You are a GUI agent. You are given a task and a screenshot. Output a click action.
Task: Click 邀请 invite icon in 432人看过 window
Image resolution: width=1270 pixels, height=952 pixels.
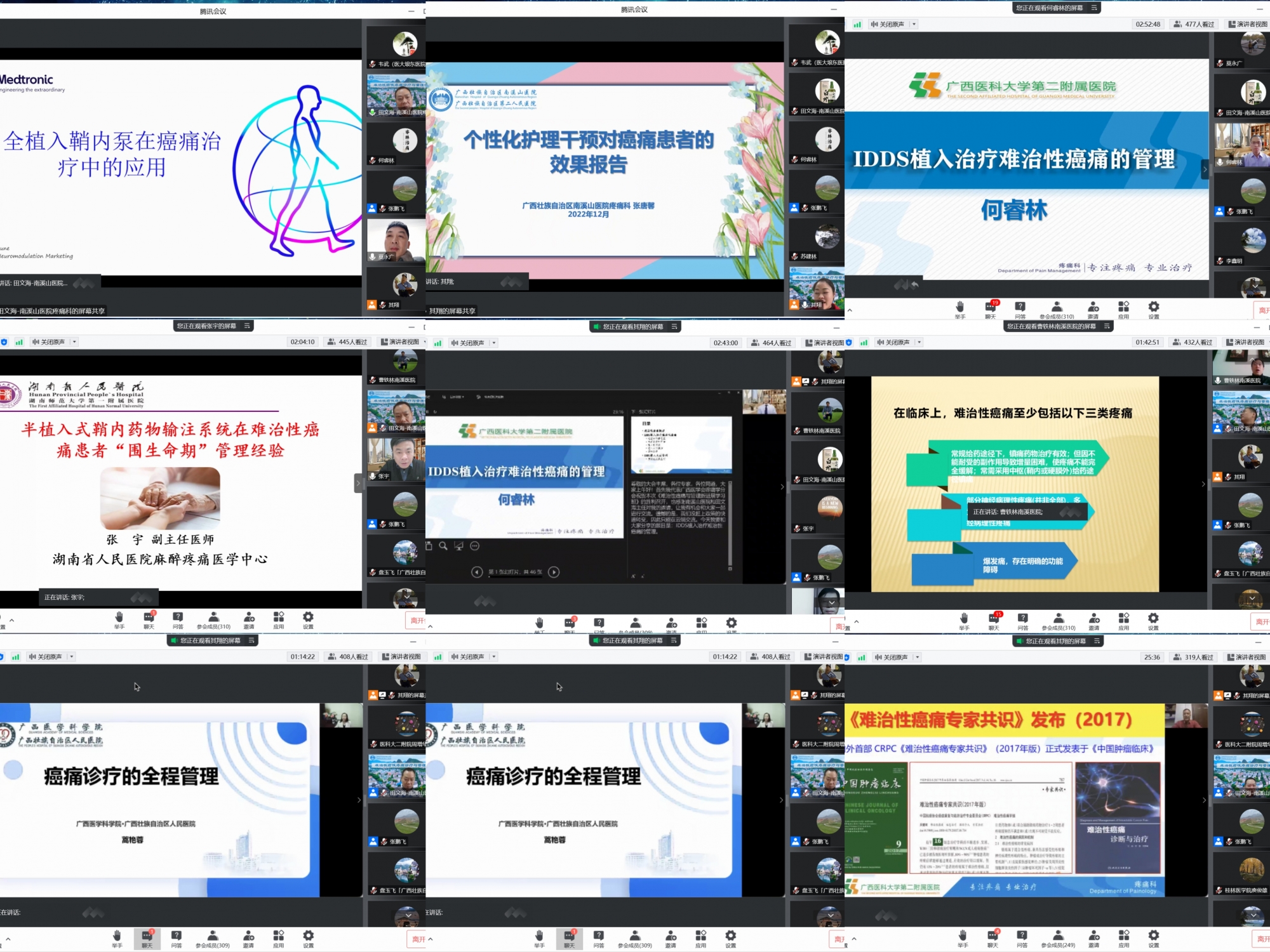(x=1094, y=619)
